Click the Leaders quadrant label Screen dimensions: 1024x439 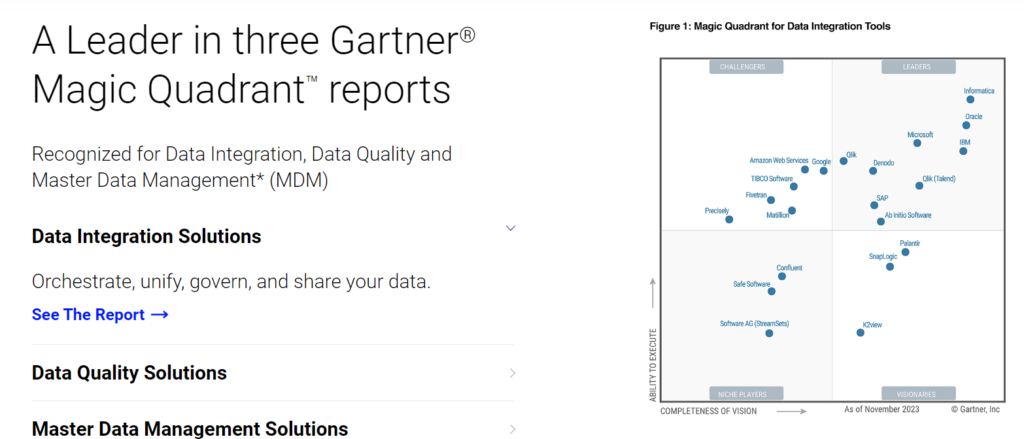[918, 67]
